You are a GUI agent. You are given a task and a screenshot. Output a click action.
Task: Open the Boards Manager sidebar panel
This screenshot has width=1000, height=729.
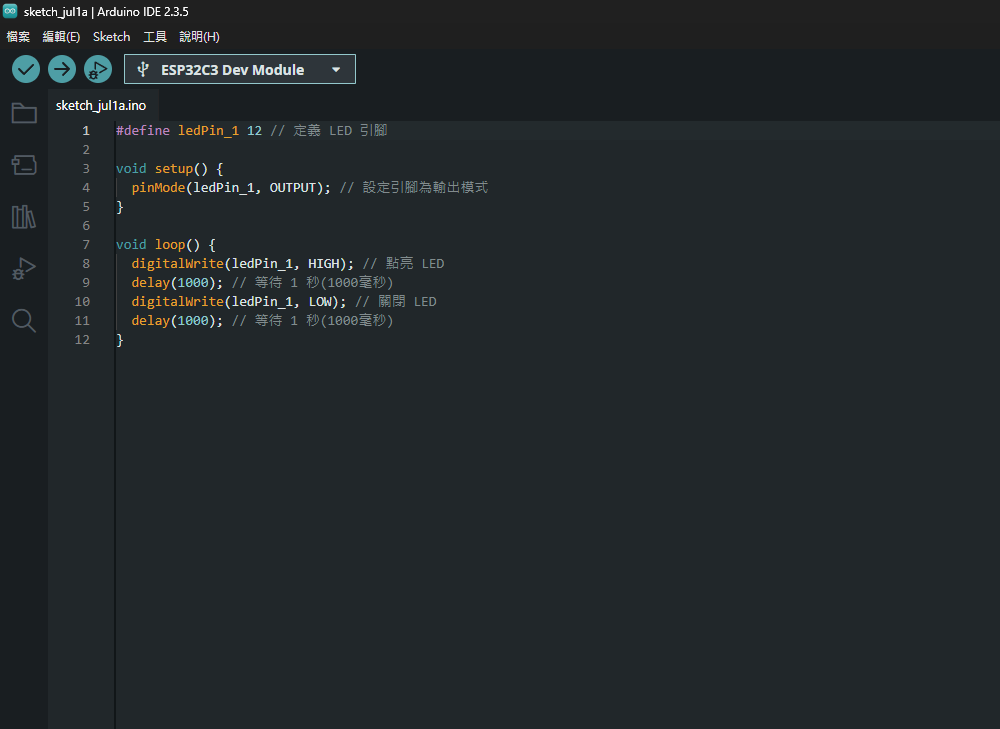(x=24, y=165)
